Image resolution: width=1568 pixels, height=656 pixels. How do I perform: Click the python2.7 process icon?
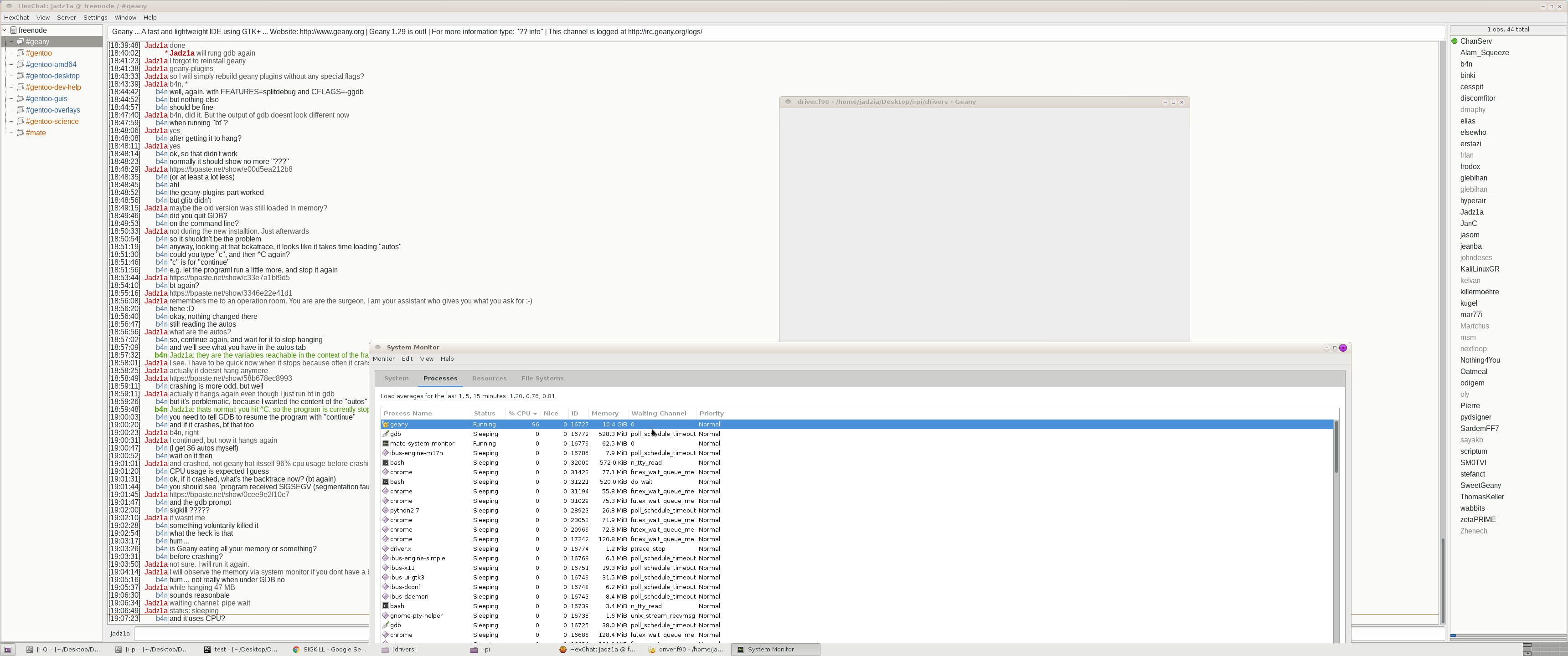click(385, 511)
